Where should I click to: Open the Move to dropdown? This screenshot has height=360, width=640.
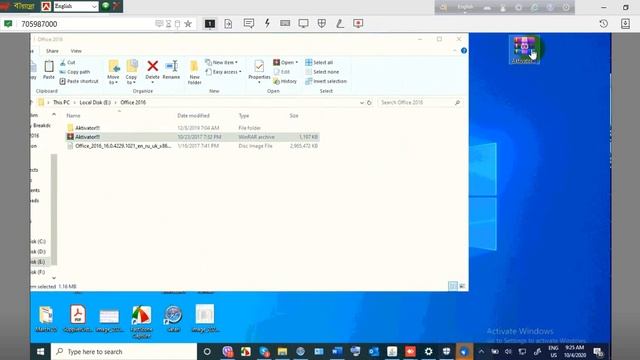[113, 72]
